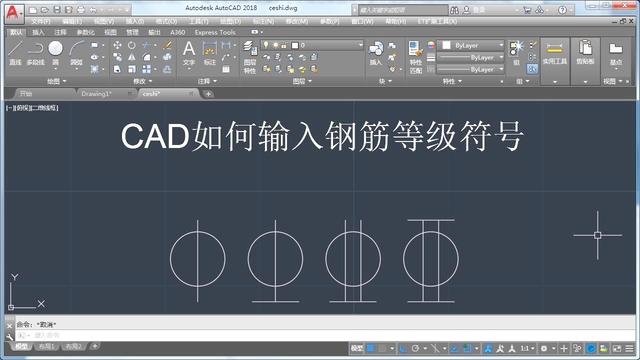Toggle annotation visibility in status bar

tap(488, 349)
